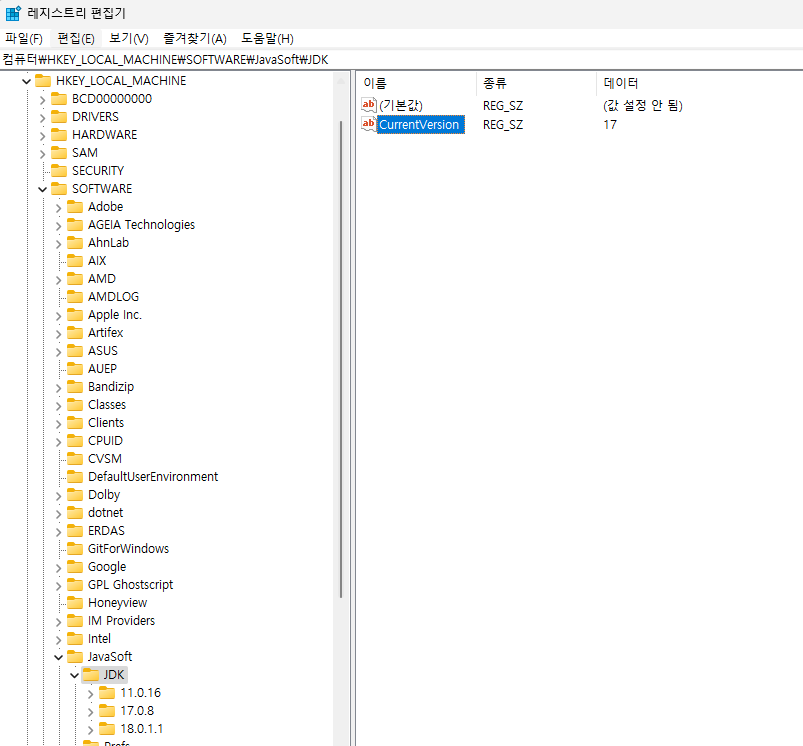The image size is (803, 746).
Task: Click the ASUS folder icon
Action: click(x=75, y=350)
